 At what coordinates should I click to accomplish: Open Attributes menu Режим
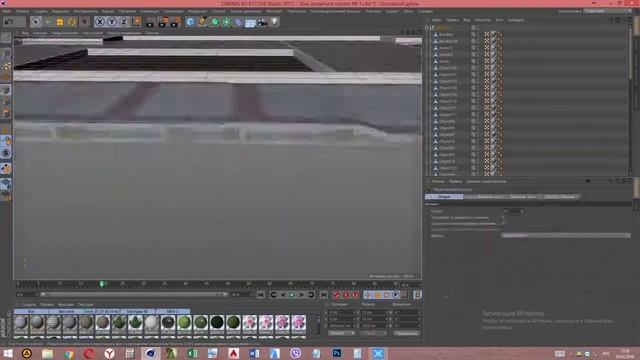point(438,181)
